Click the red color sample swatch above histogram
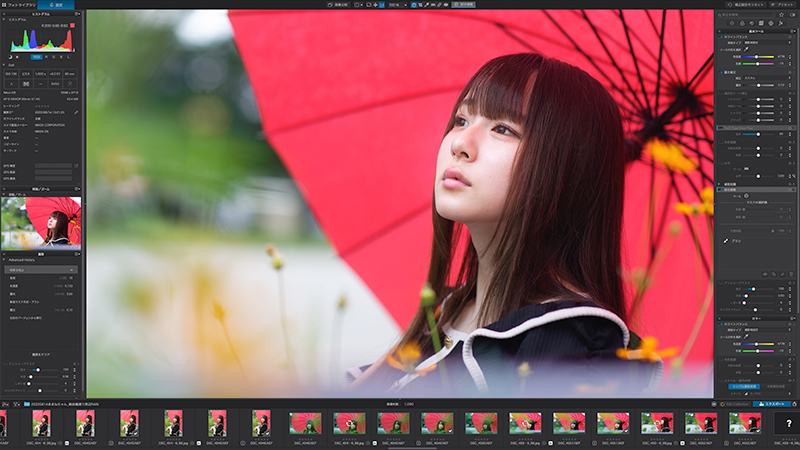The height and width of the screenshot is (450, 800). (72, 26)
